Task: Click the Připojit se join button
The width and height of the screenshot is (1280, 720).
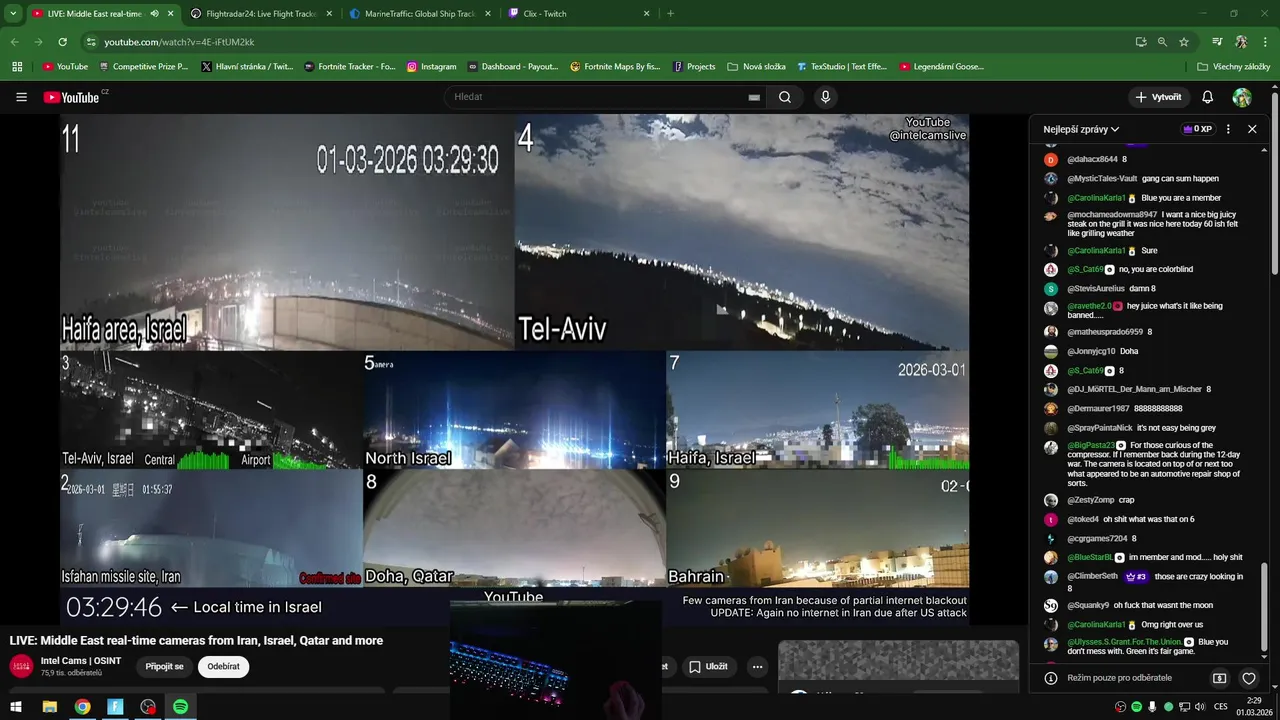Action: coord(165,666)
